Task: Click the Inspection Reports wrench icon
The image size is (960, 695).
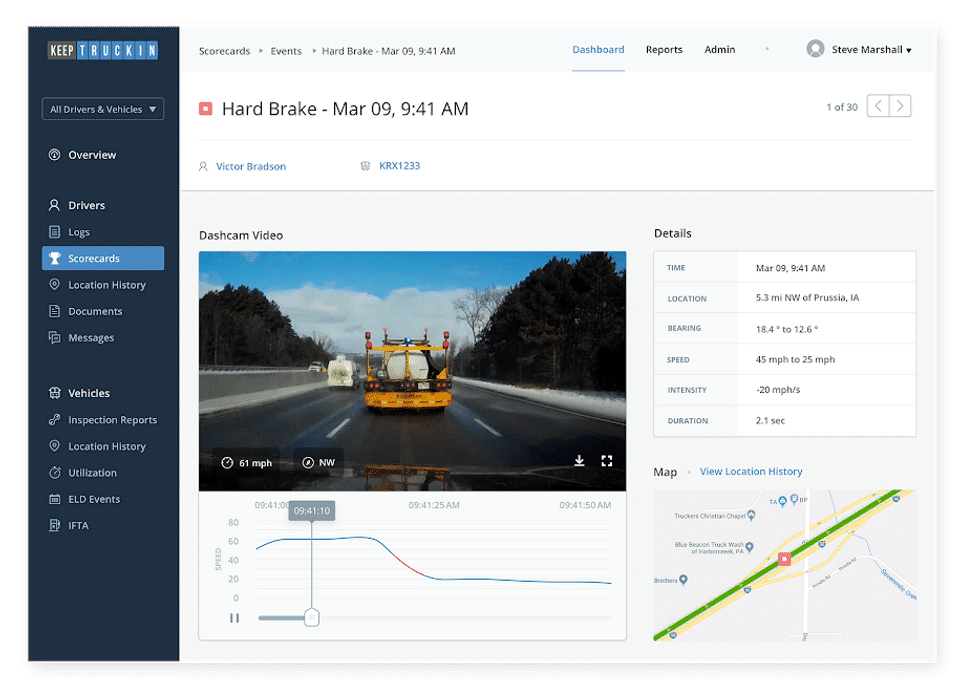Action: [x=54, y=419]
